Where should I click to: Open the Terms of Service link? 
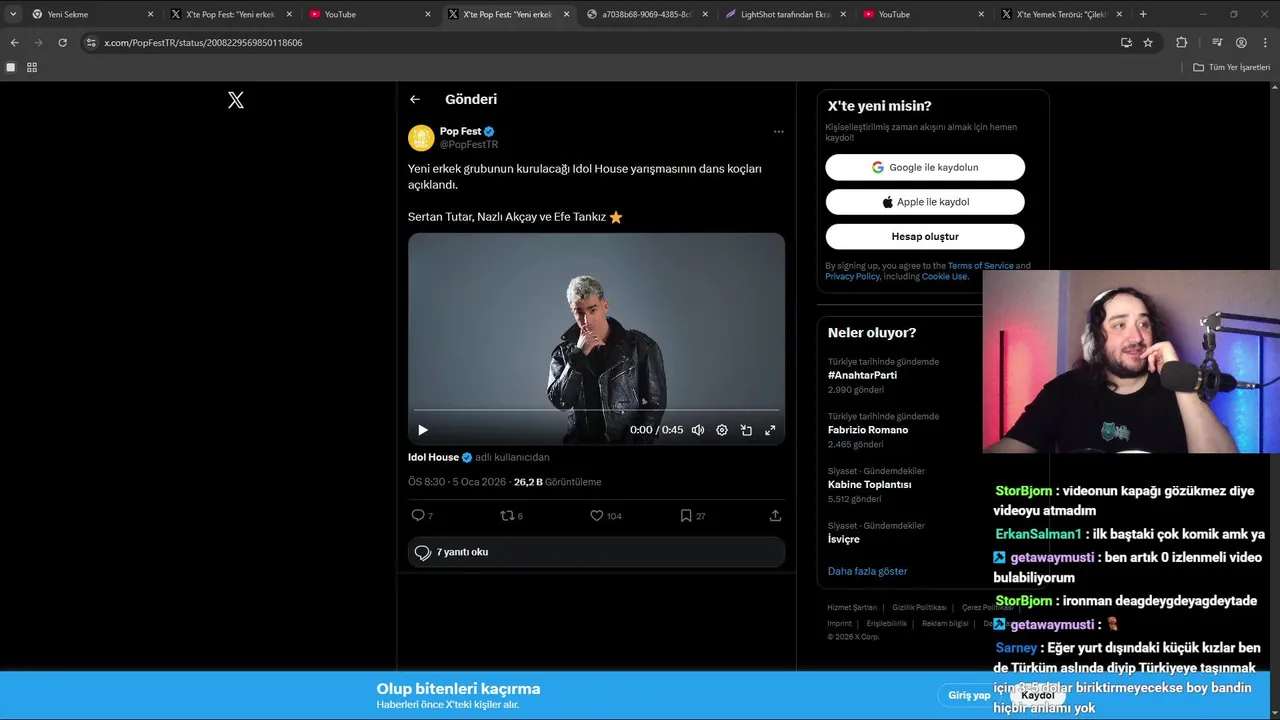click(x=980, y=266)
